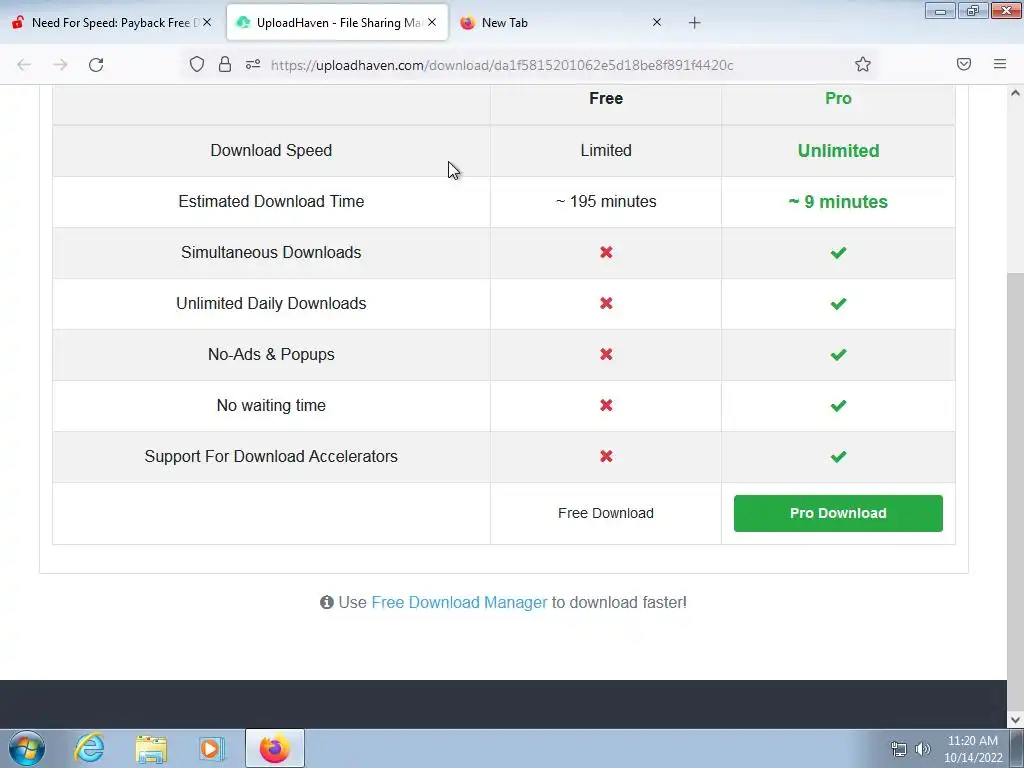
Task: Click the Pro Download button
Action: click(x=838, y=513)
